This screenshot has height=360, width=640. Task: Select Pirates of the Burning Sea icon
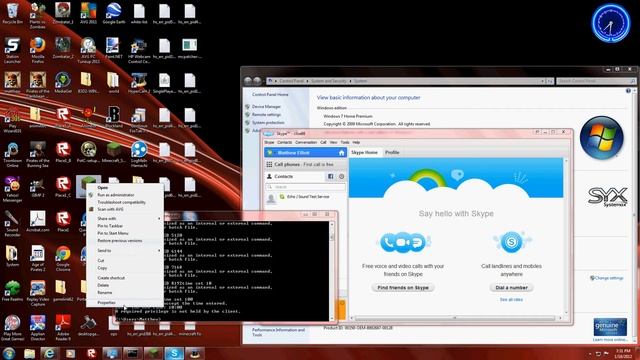point(38,155)
